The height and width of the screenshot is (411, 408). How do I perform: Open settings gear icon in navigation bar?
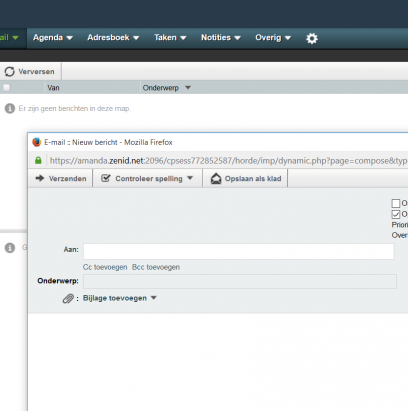(312, 38)
